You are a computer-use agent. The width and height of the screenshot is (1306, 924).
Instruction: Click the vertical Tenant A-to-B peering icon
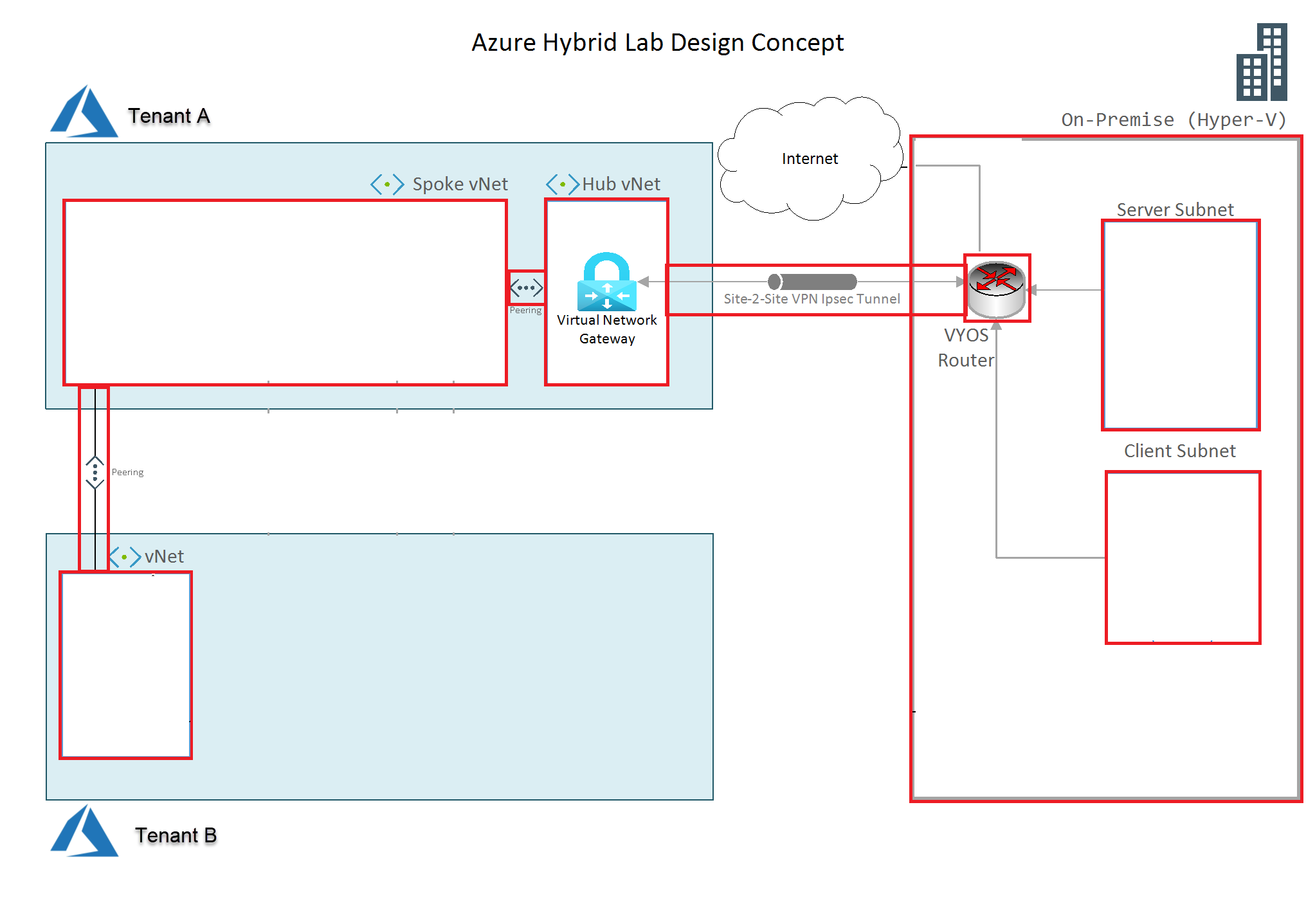pyautogui.click(x=95, y=473)
